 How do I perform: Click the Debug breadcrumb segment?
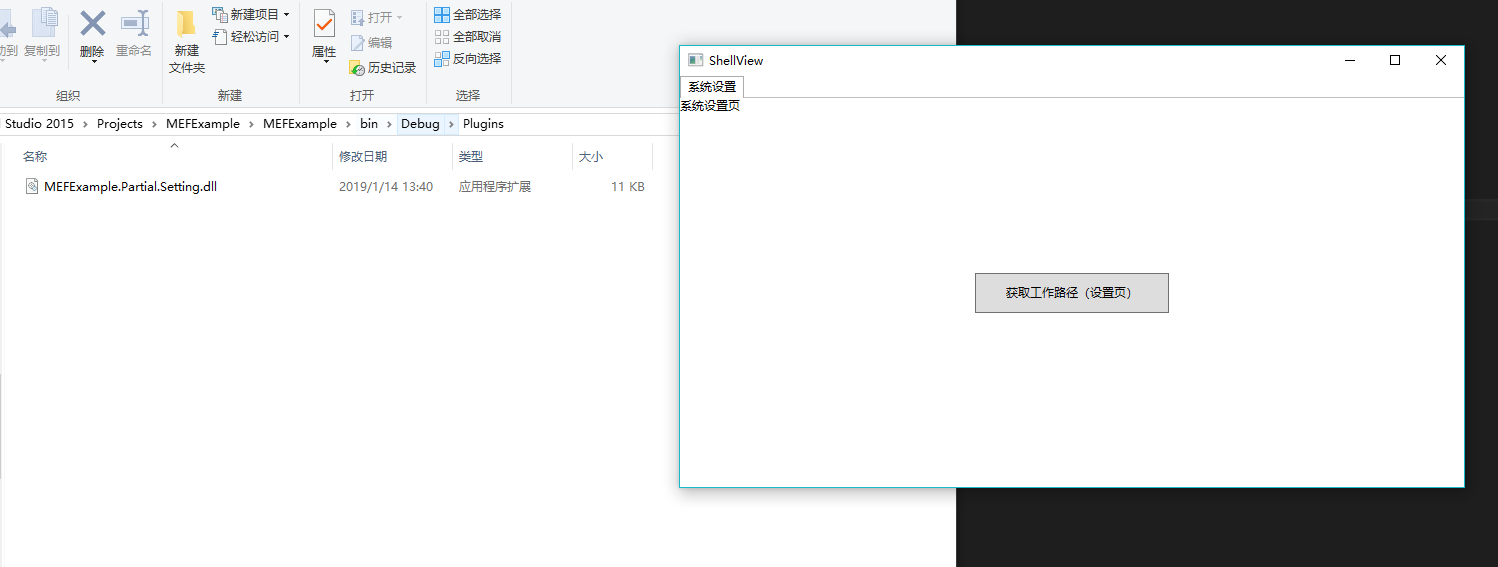click(420, 124)
